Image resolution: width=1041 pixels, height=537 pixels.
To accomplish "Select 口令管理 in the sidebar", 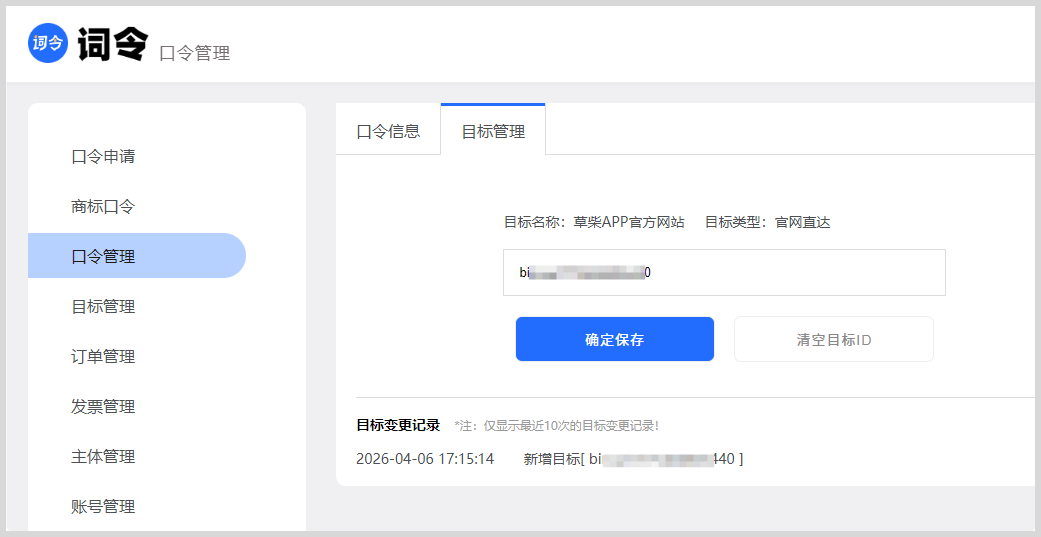I will 137,256.
